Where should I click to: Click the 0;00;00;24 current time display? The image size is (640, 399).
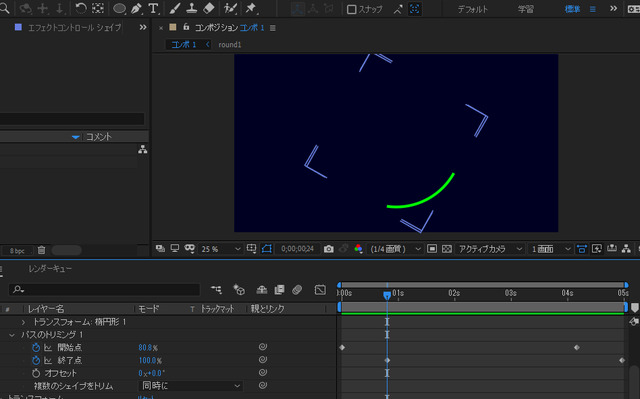point(298,249)
